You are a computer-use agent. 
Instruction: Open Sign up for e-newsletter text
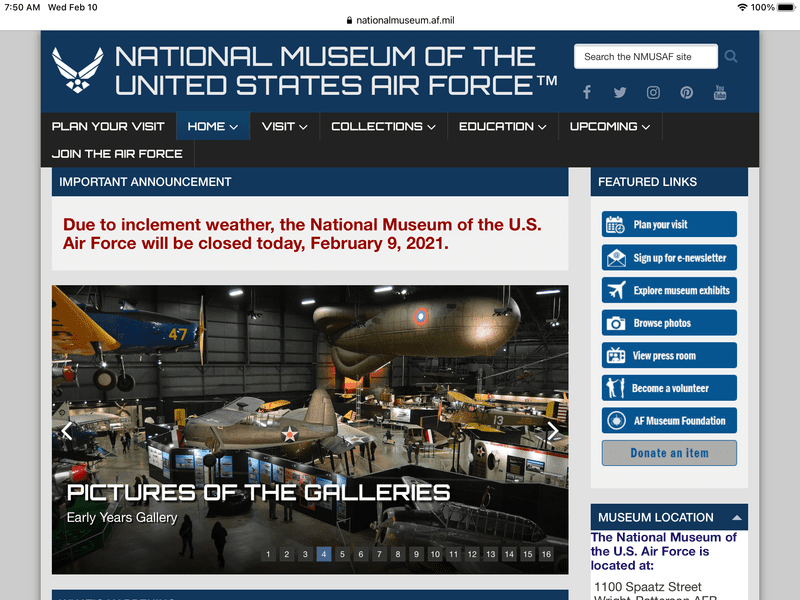(x=680, y=258)
